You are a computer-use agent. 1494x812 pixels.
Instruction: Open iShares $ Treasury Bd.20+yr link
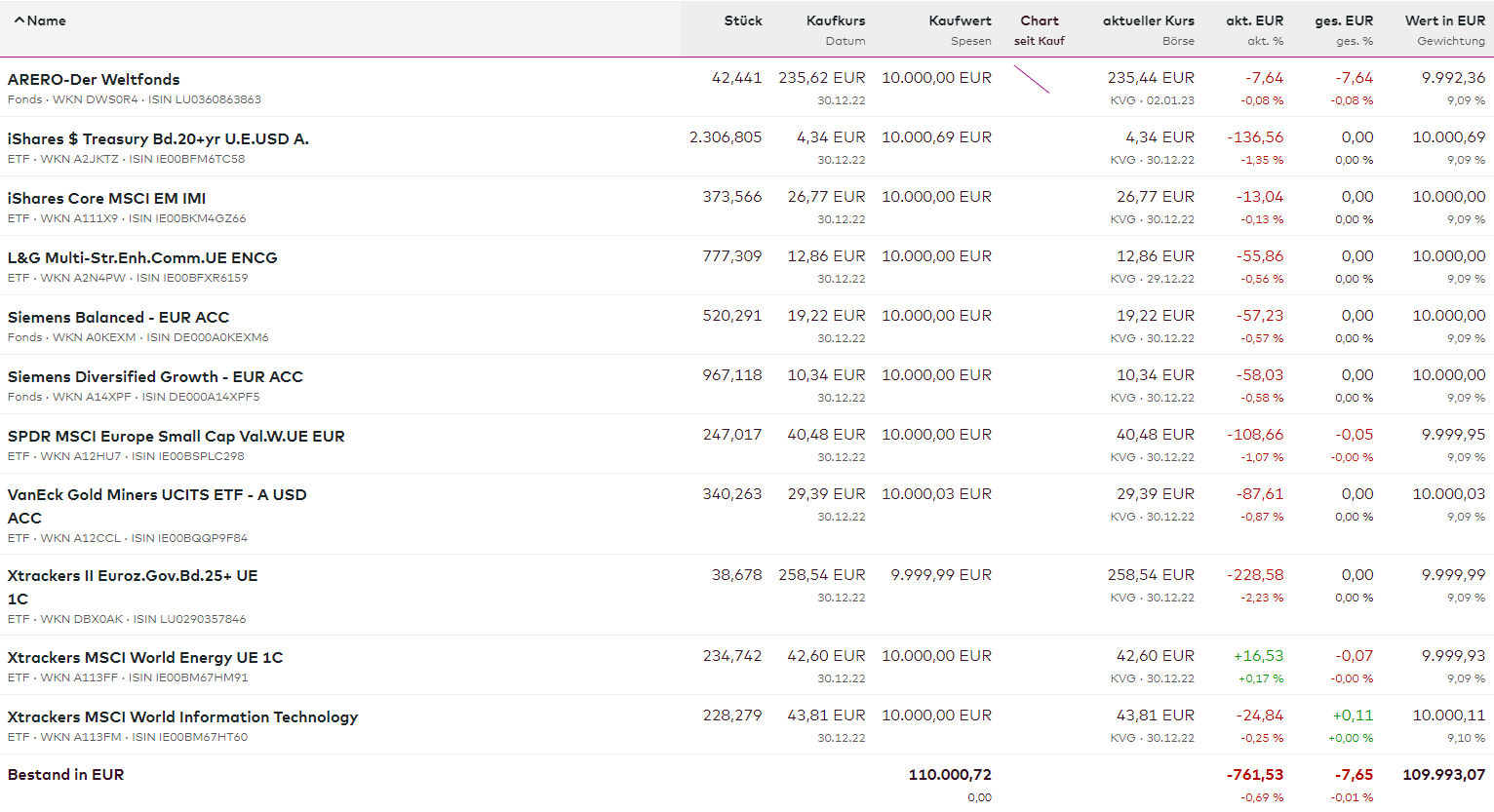[x=158, y=139]
